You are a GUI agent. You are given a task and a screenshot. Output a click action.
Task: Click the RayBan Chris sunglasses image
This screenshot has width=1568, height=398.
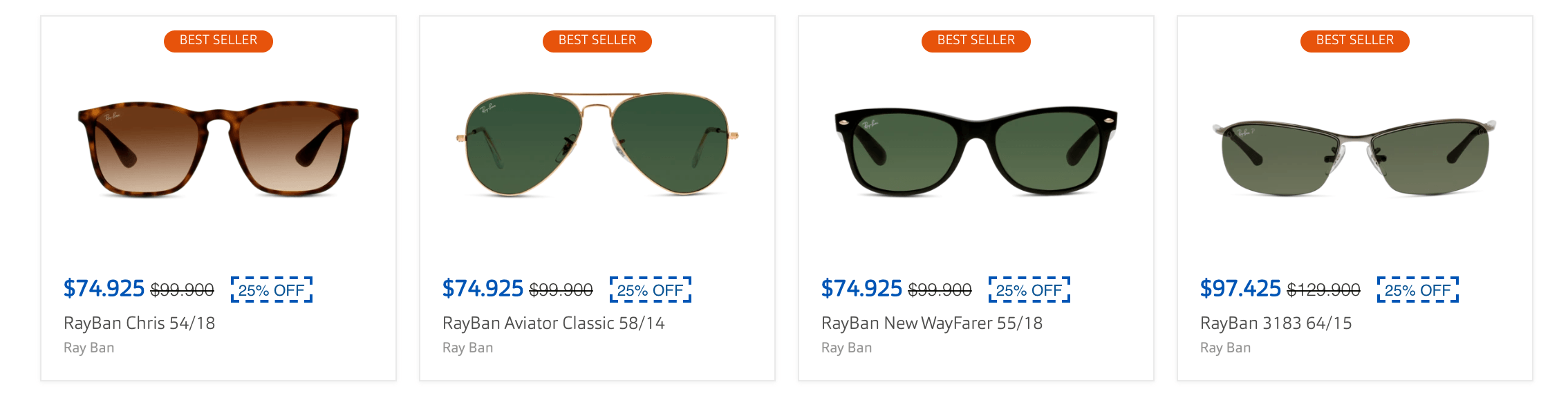(x=218, y=149)
